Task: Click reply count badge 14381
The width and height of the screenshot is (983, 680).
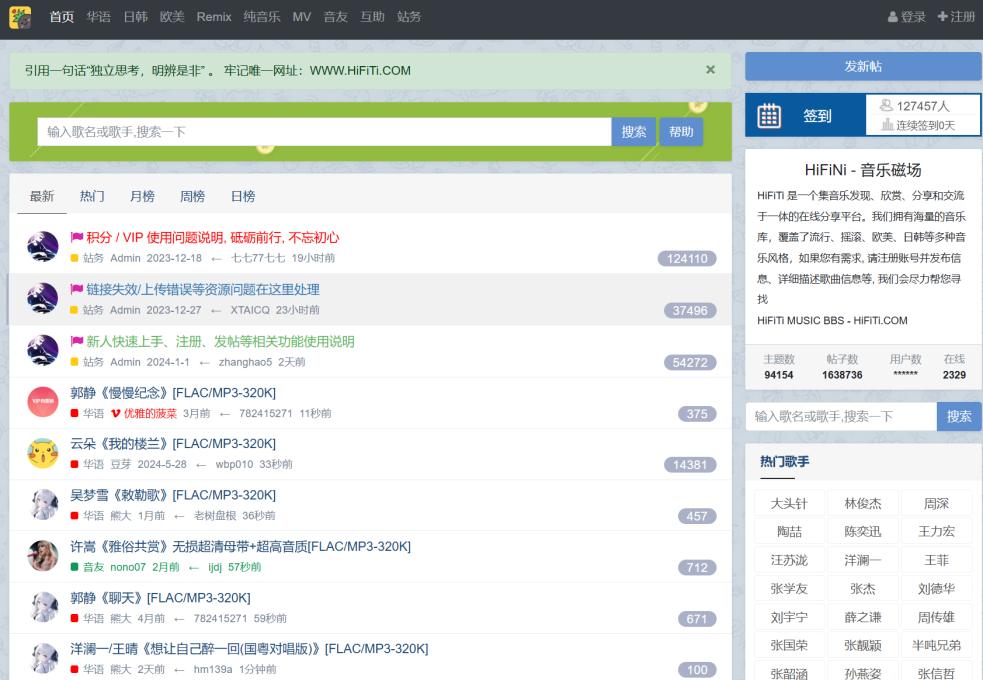Action: click(690, 465)
